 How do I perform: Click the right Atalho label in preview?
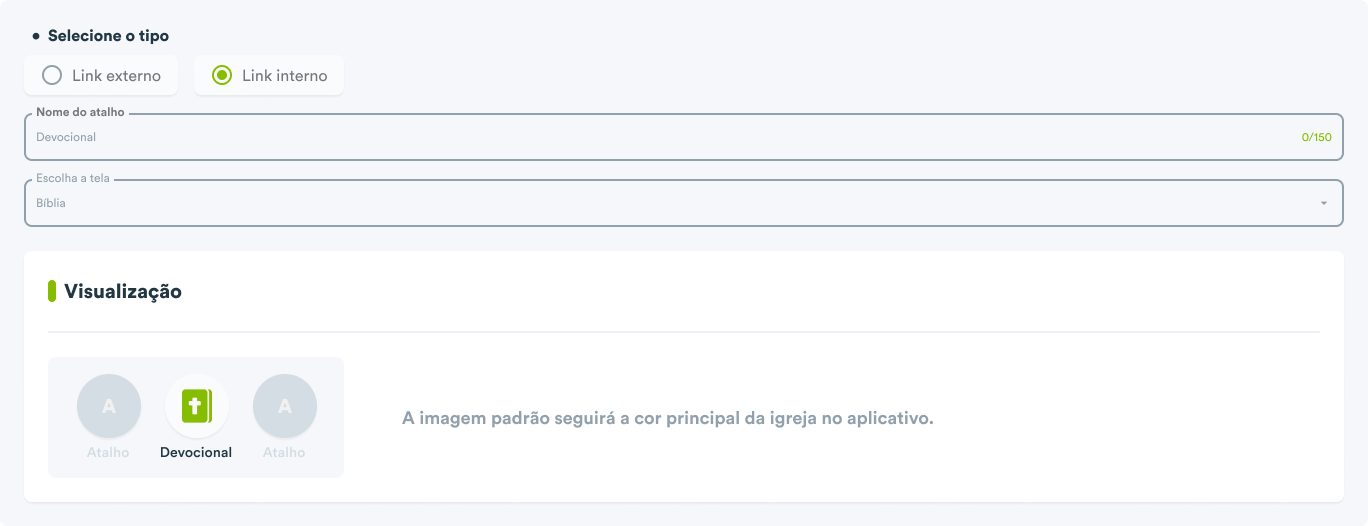(284, 452)
